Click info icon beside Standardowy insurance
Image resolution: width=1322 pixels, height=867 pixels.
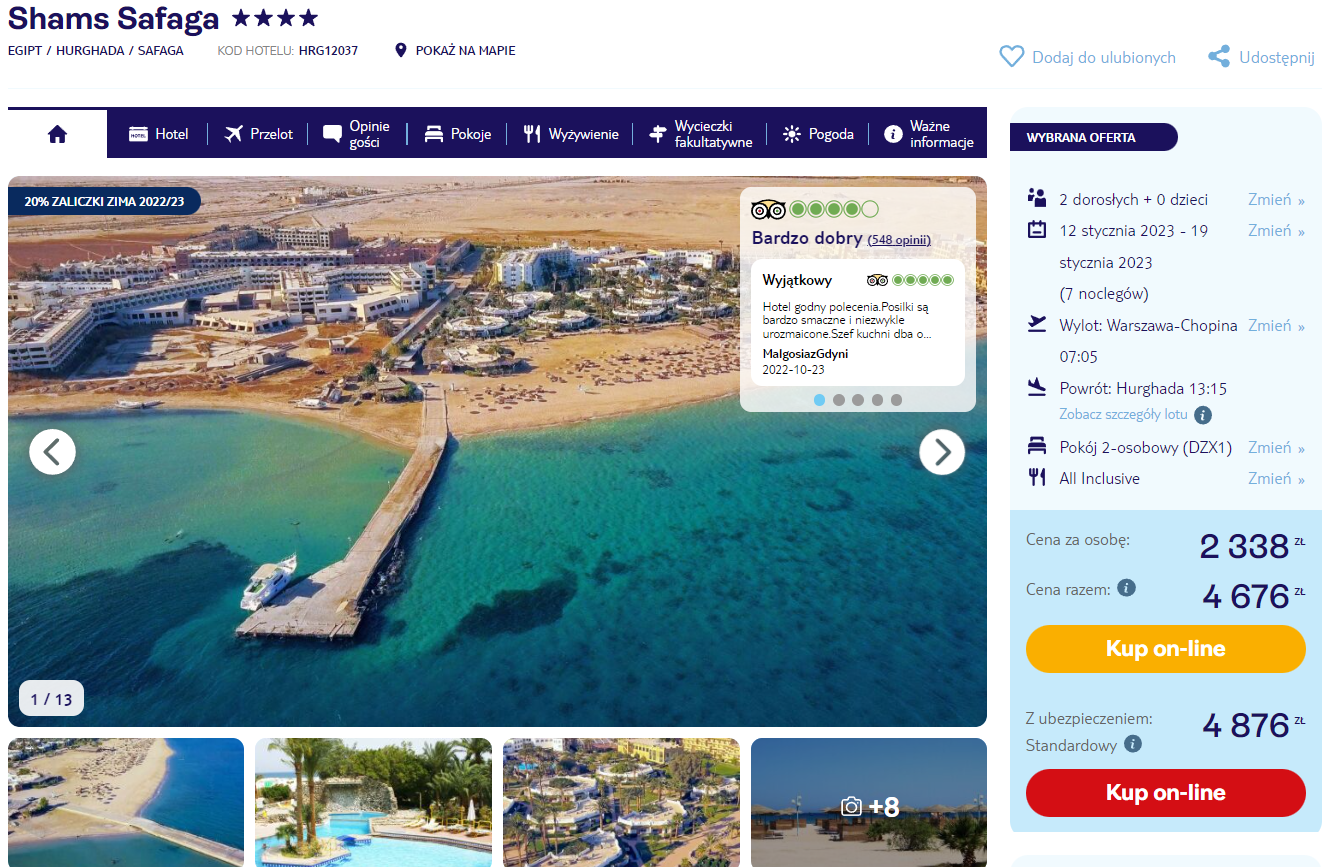coord(1132,744)
